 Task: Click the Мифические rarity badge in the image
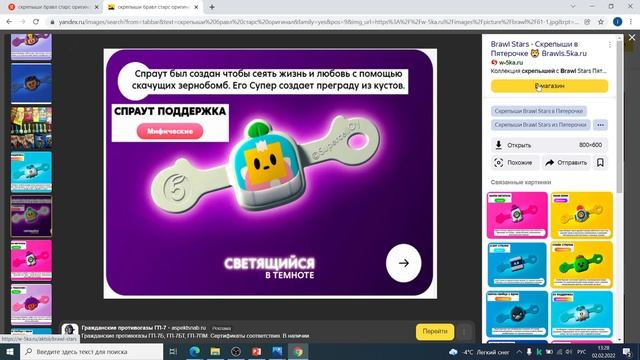coord(170,131)
